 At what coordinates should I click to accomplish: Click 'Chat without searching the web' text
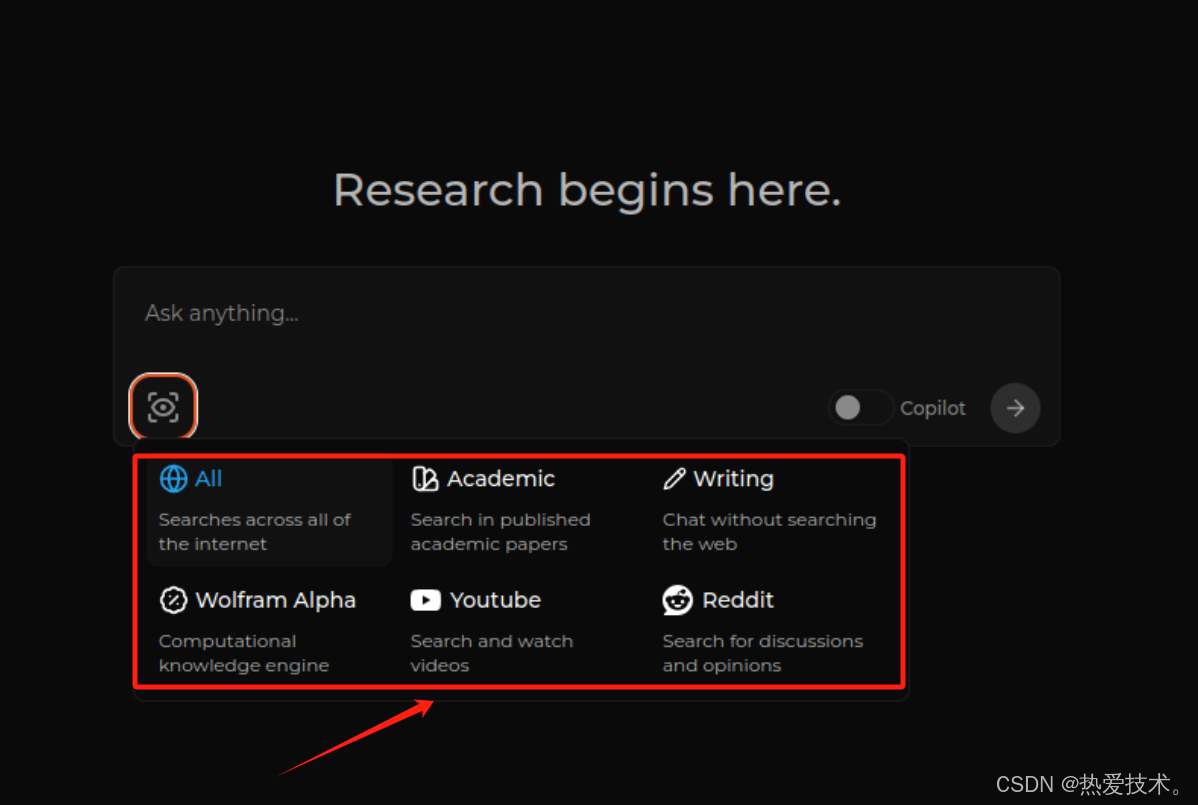pyautogui.click(x=769, y=532)
